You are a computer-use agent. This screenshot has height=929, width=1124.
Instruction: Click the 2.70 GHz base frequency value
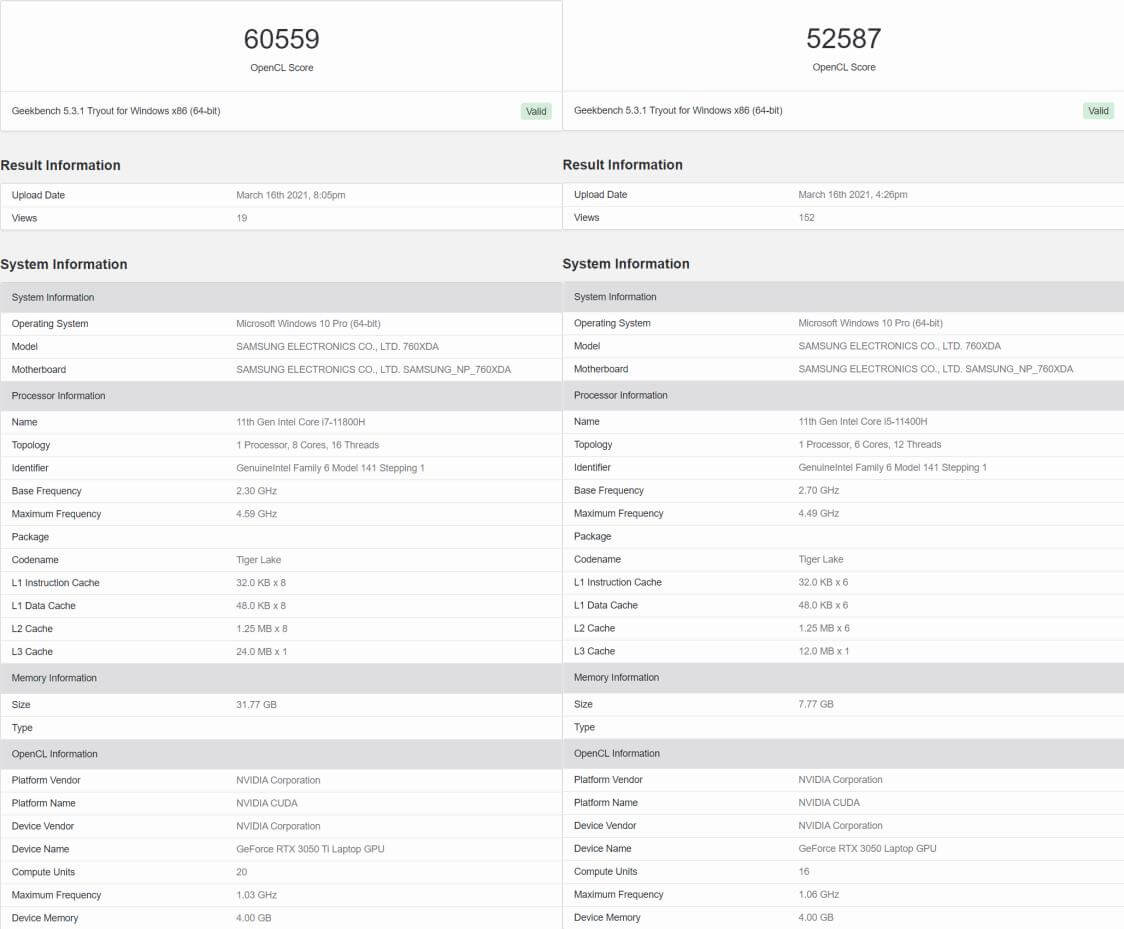[x=818, y=491]
